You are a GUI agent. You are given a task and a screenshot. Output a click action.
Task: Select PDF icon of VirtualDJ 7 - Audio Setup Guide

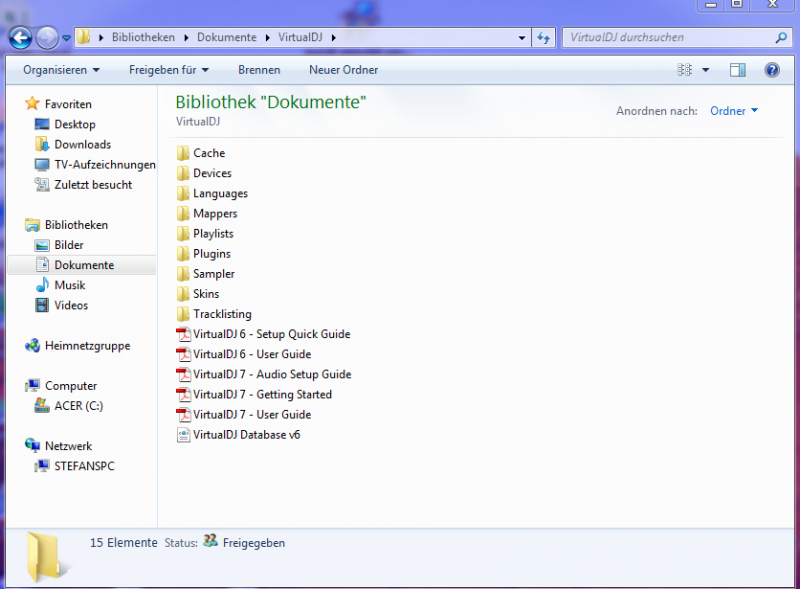183,374
